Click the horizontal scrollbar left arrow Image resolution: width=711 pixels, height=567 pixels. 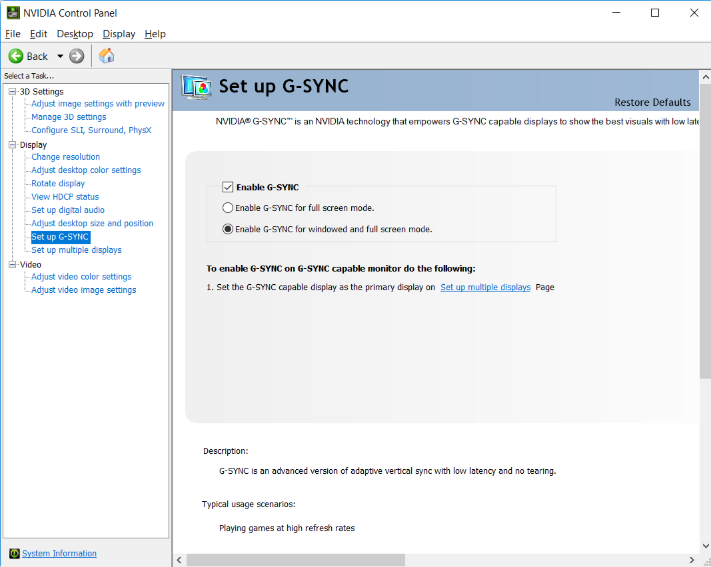[179, 560]
